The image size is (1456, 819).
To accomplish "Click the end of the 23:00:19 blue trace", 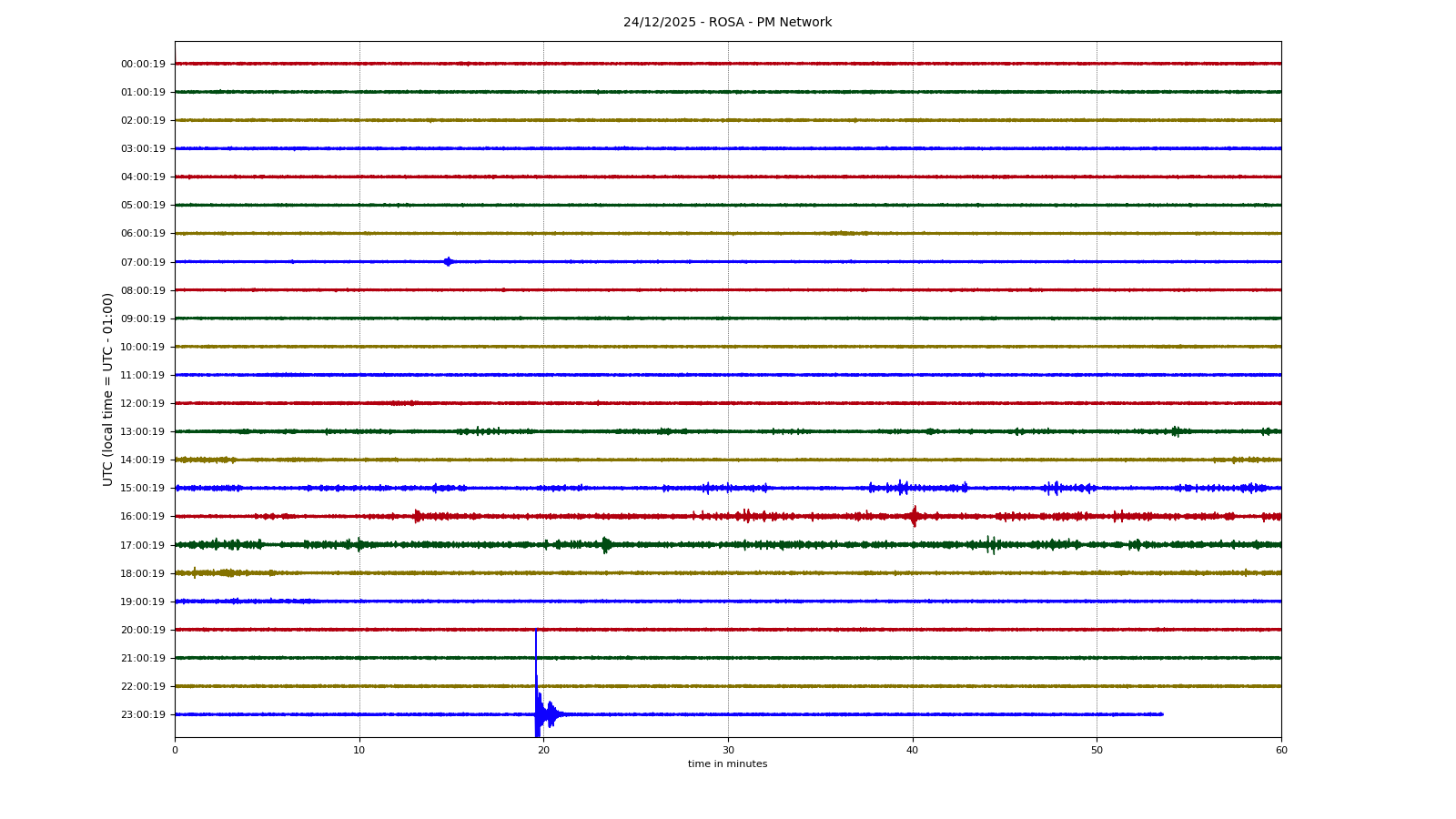I will point(1161,714).
